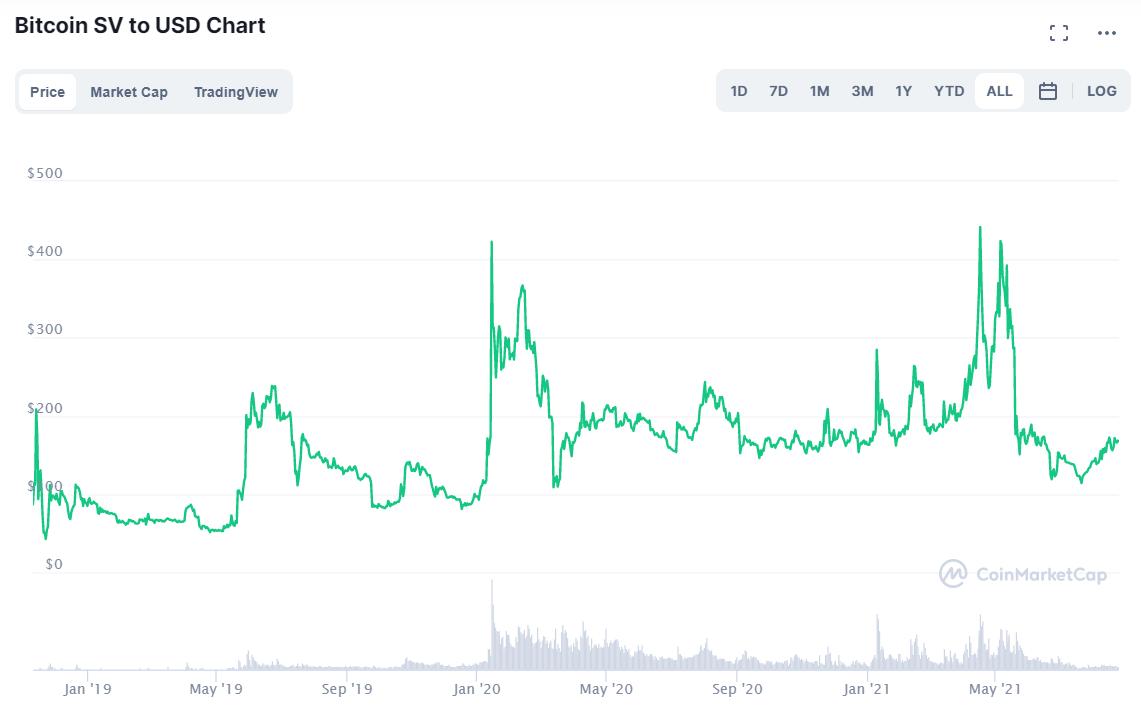This screenshot has width=1141, height=707.
Task: Enter fullscreen chart view
Action: [1058, 32]
